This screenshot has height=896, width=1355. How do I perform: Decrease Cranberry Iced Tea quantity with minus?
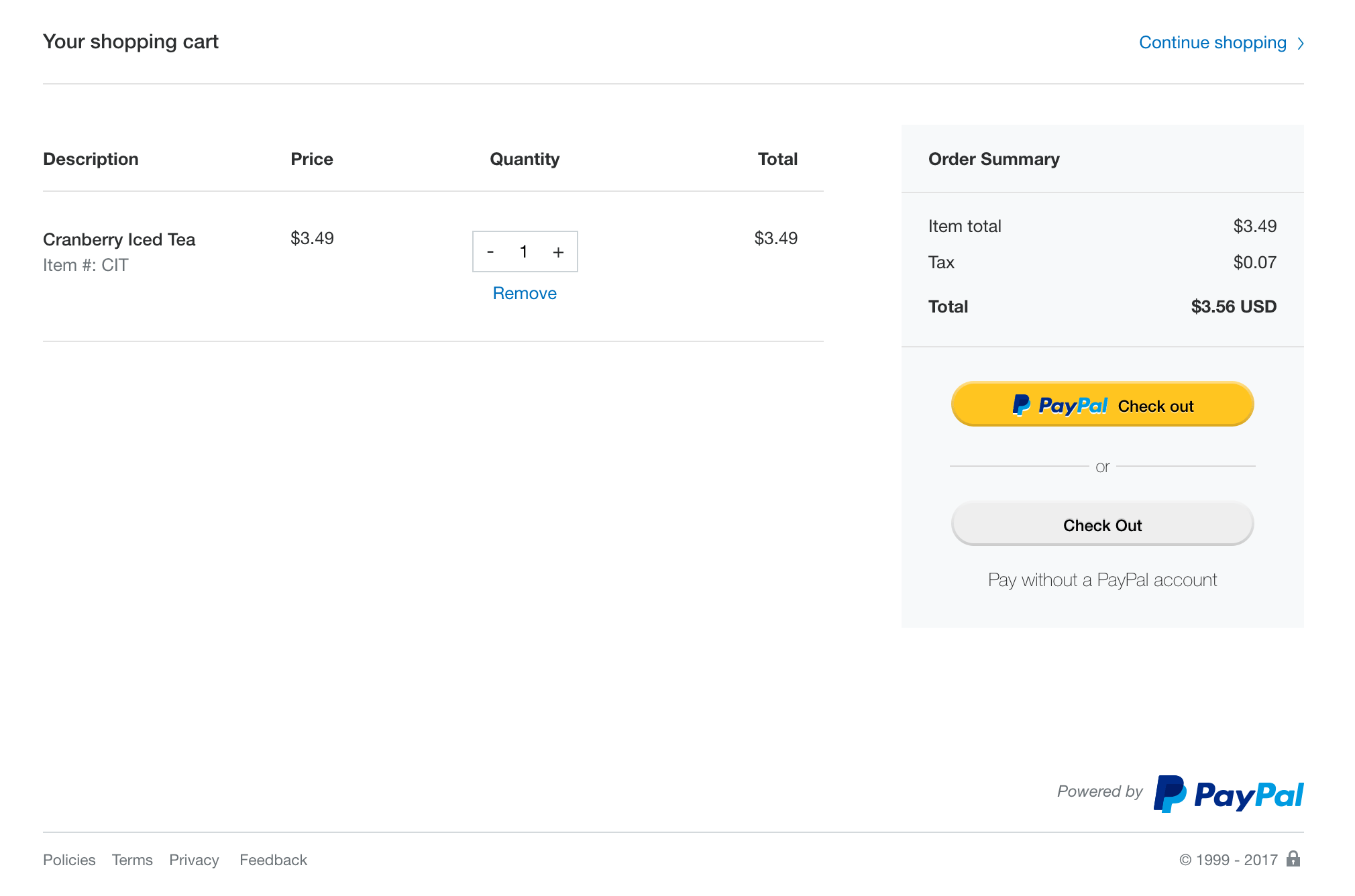click(x=490, y=252)
